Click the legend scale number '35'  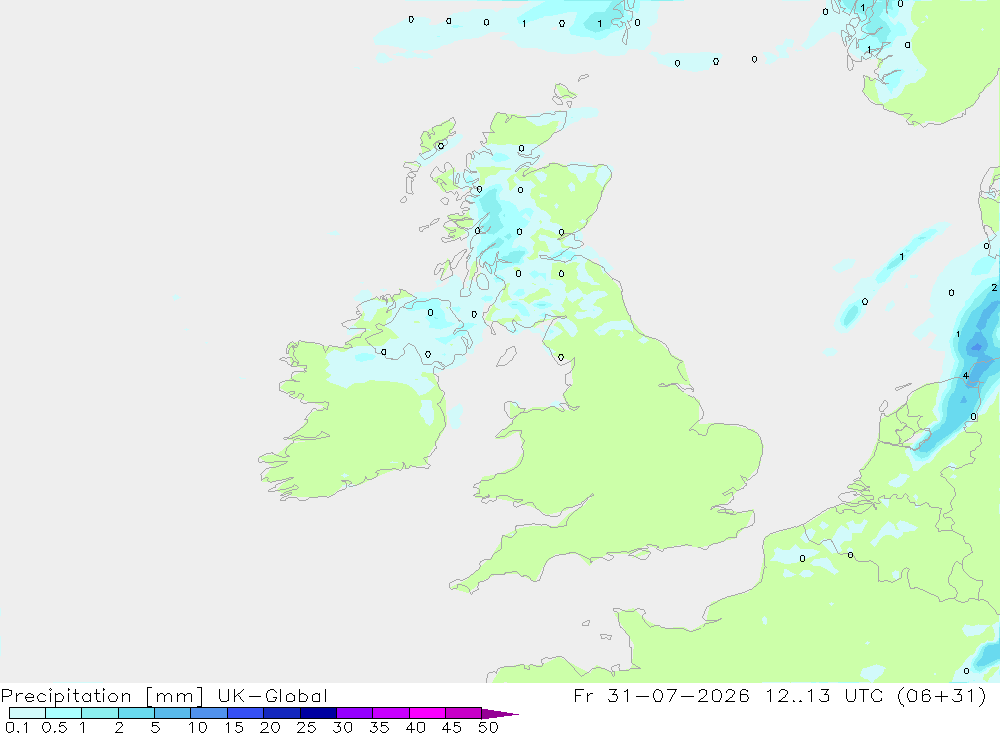pyautogui.click(x=379, y=727)
